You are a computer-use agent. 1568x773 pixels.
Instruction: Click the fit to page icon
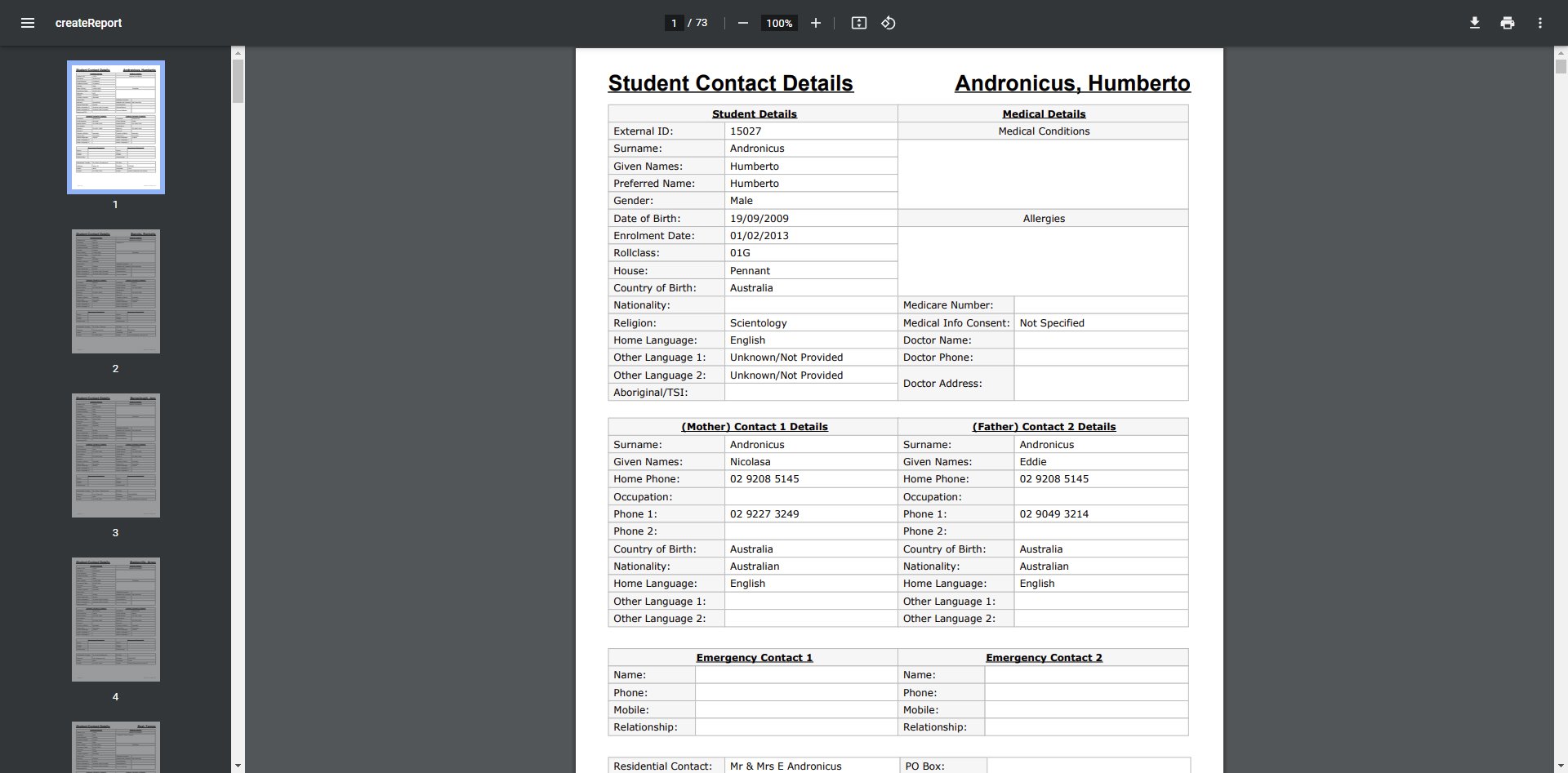[858, 23]
